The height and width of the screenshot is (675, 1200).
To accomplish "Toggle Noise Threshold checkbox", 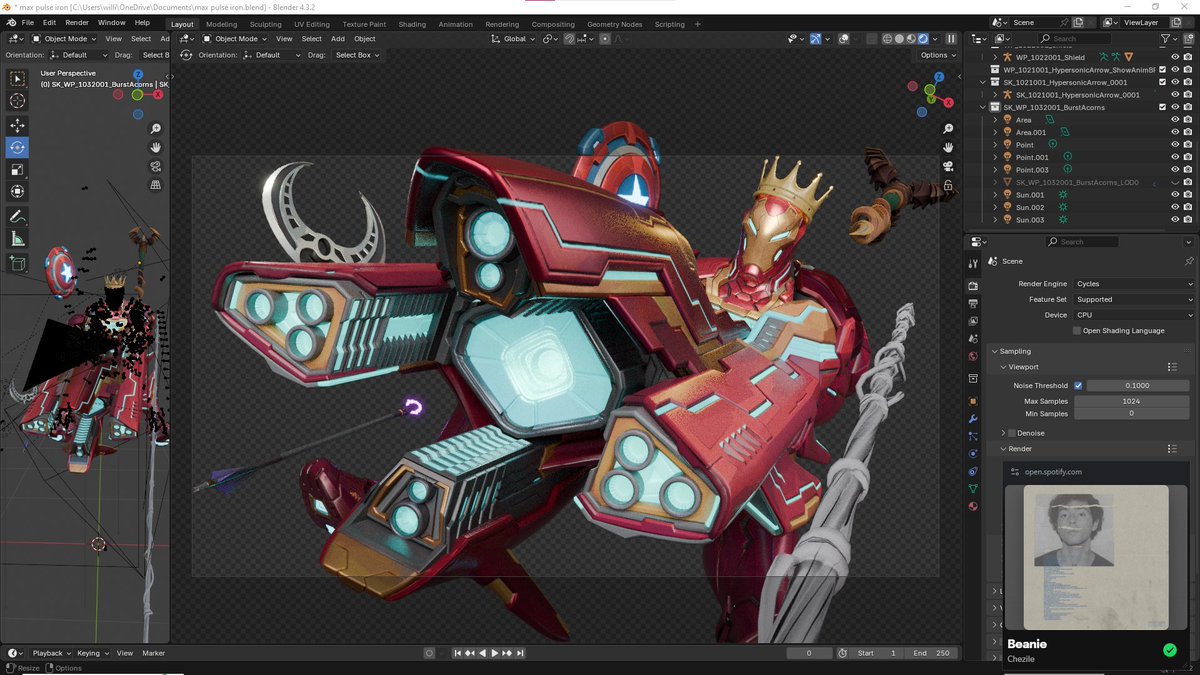I will pyautogui.click(x=1078, y=385).
